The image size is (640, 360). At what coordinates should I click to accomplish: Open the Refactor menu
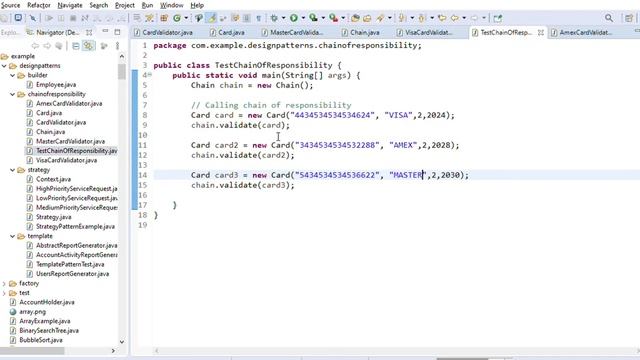39,5
